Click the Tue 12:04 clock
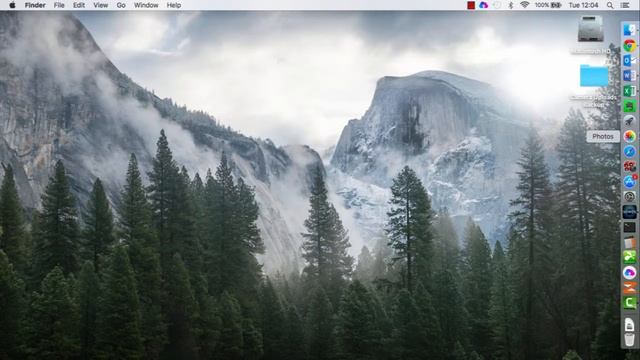Viewport: 640px width, 360px height. point(583,5)
